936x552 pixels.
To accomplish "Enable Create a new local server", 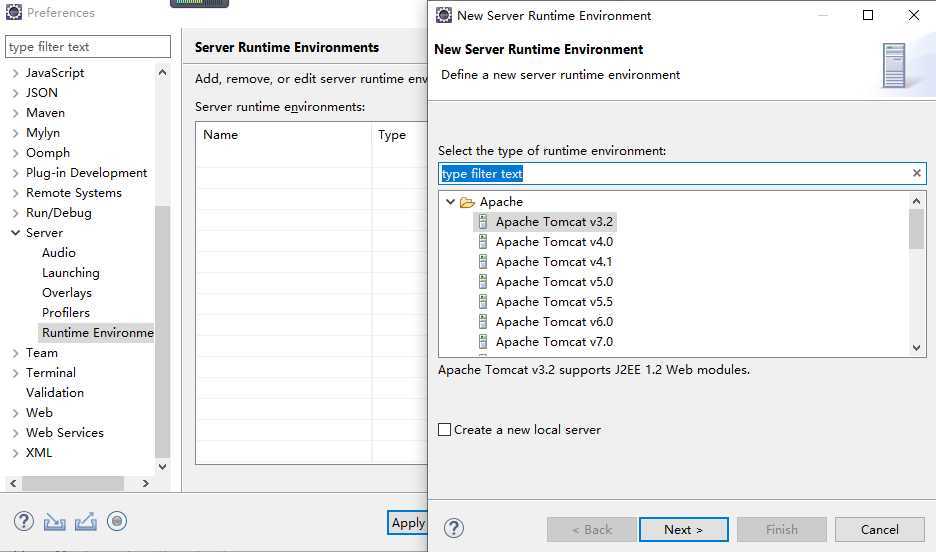I will [x=444, y=430].
